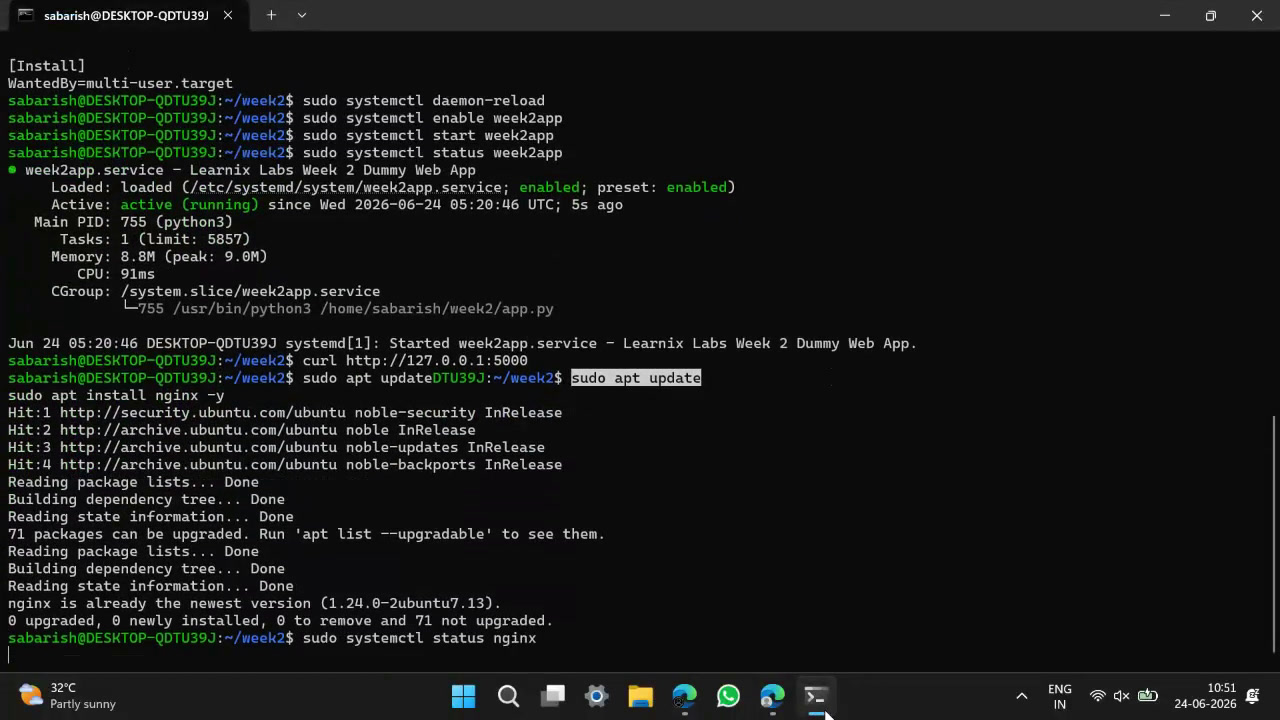This screenshot has height=720, width=1280.
Task: Click 'Hit:1' noble-security InRelease line
Action: tap(285, 412)
